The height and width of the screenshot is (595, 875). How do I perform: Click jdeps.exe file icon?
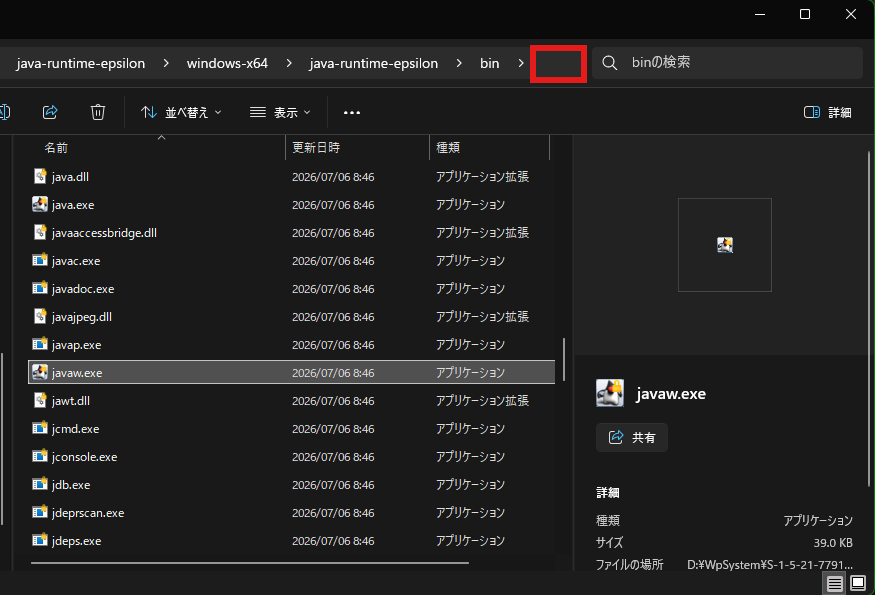tap(40, 540)
